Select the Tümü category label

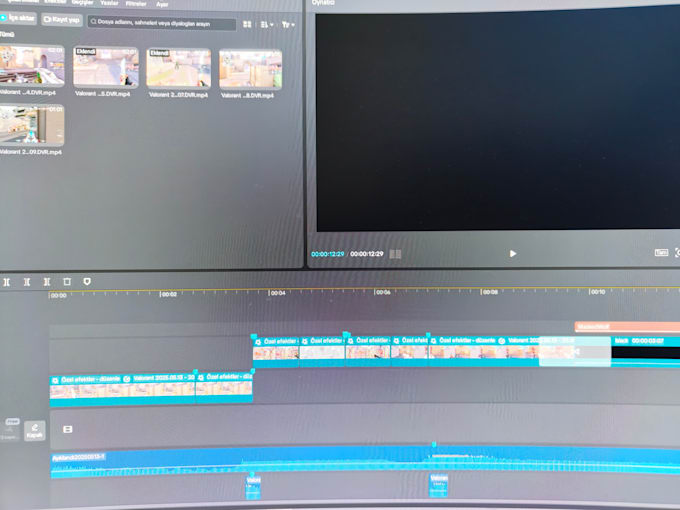[x=7, y=34]
